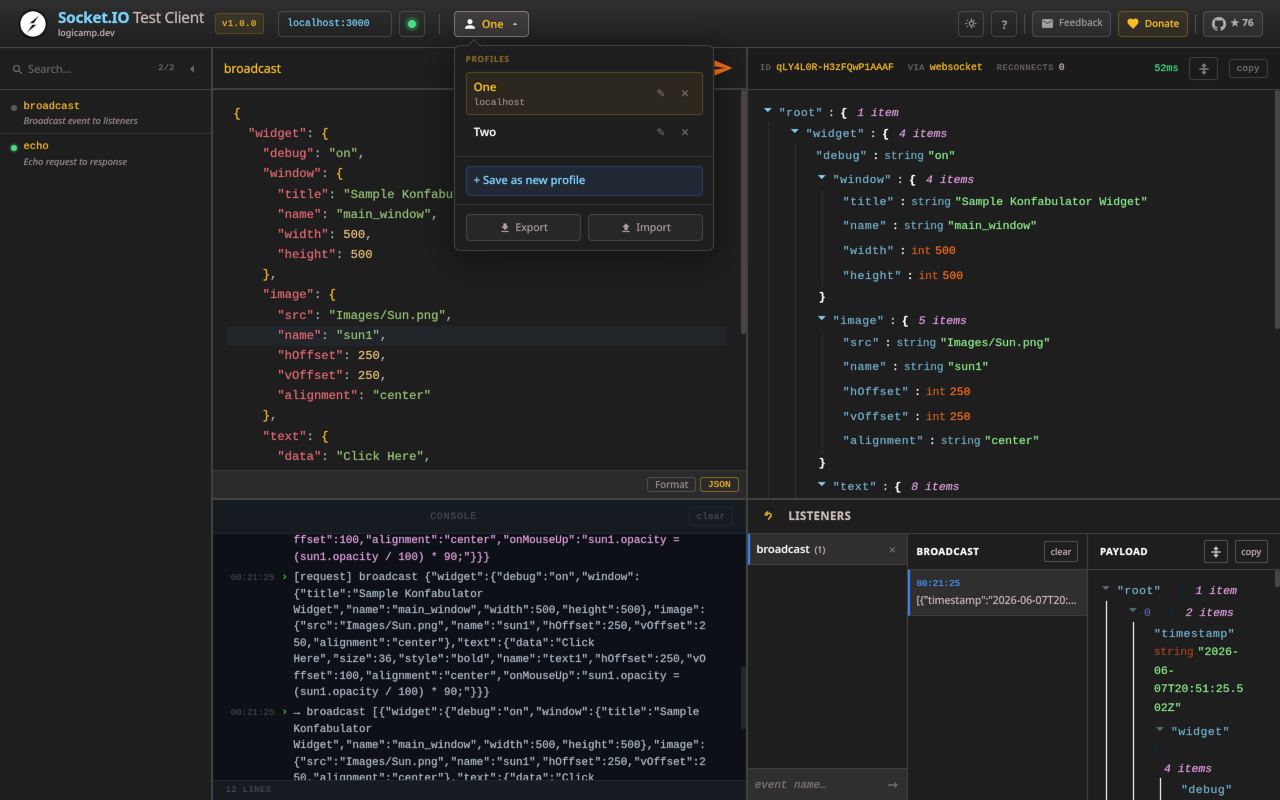Edit profile One with pencil icon
This screenshot has width=1280, height=800.
660,93
